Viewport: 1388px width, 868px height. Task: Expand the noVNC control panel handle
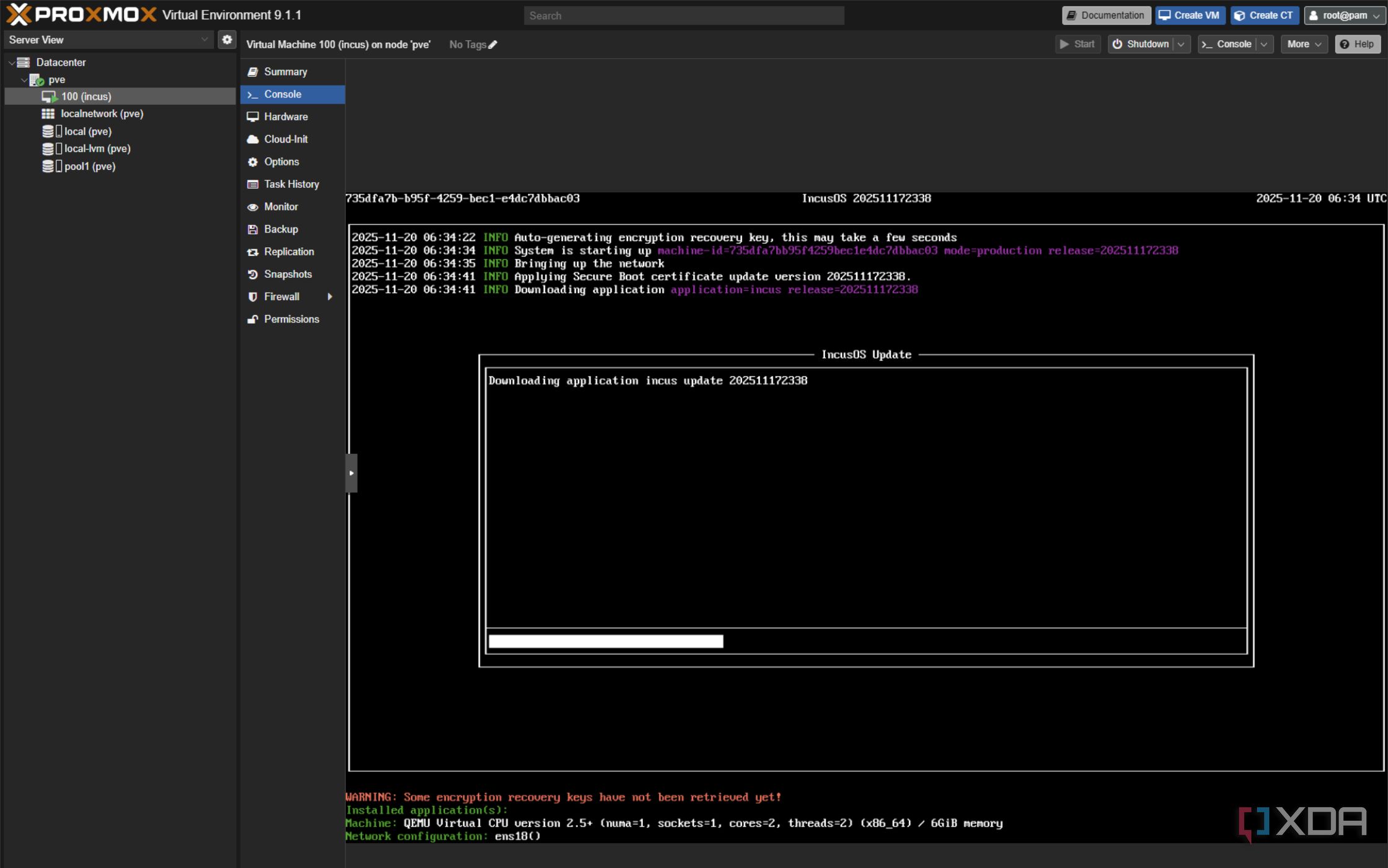[x=351, y=473]
